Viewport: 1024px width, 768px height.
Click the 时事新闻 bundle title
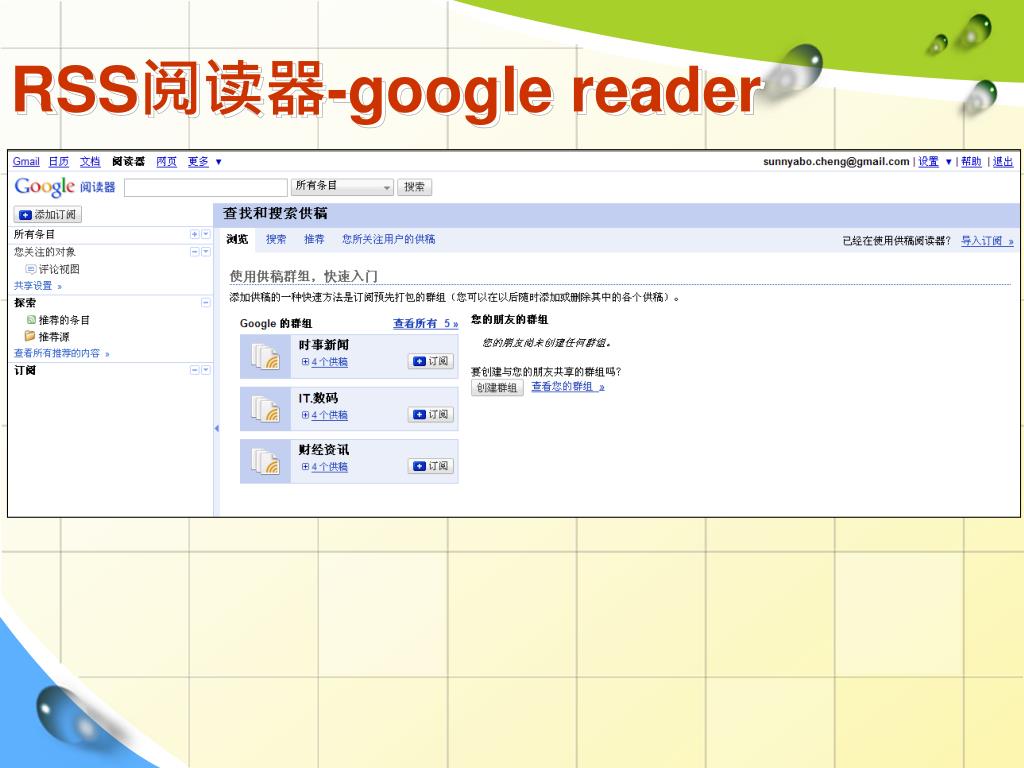(324, 345)
